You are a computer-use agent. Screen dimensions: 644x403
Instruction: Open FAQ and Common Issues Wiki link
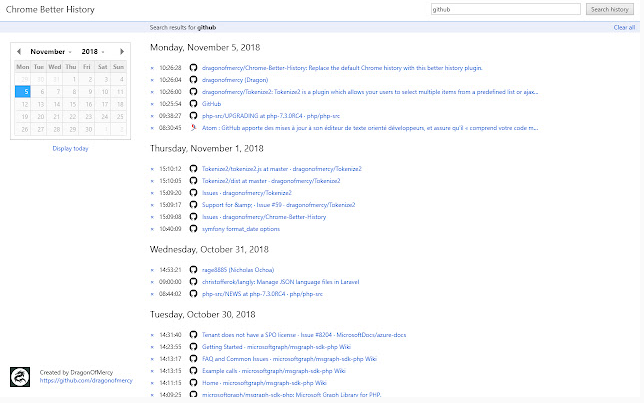point(289,359)
